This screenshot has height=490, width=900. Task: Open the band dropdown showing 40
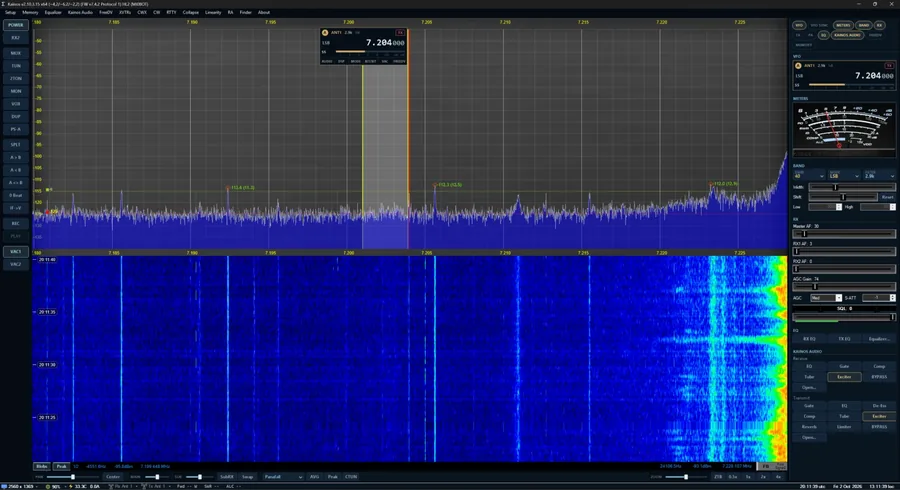click(809, 176)
